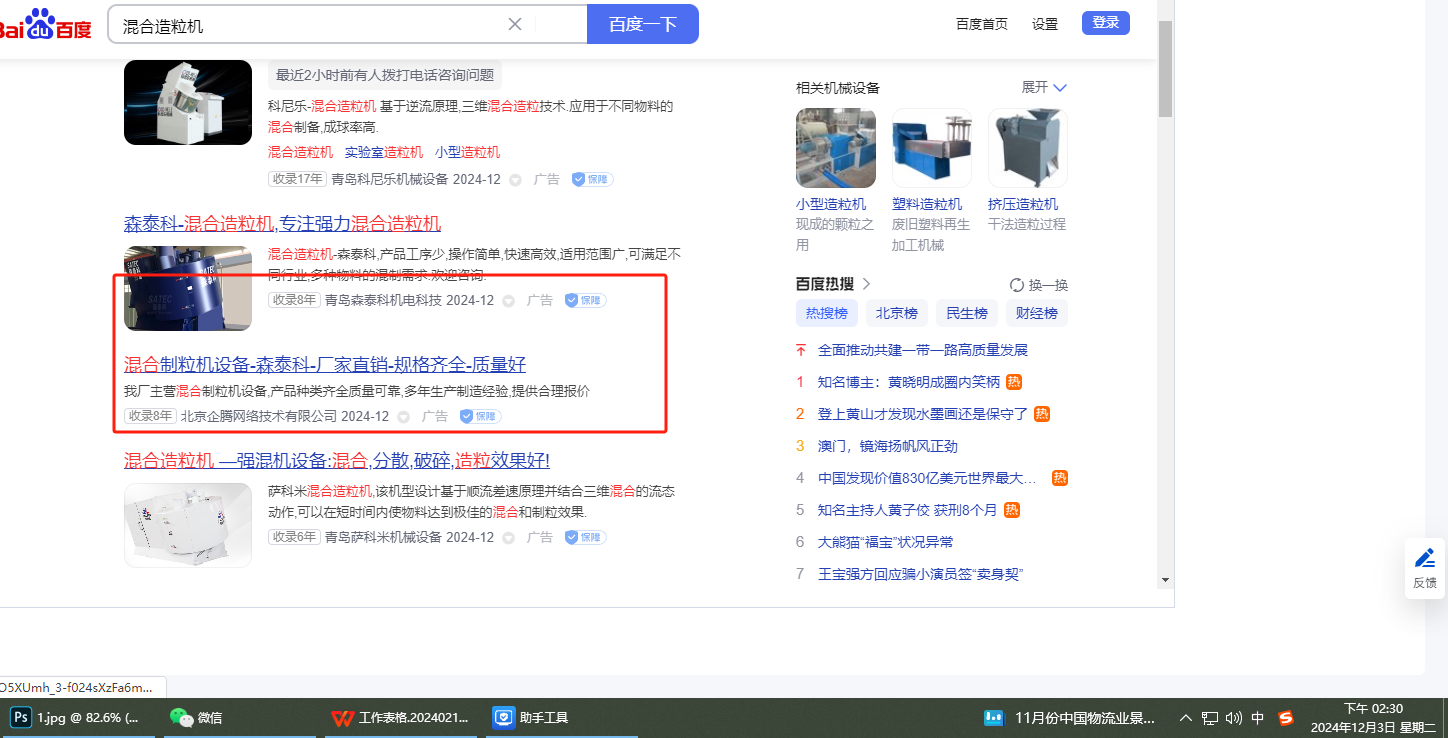The width and height of the screenshot is (1448, 738).
Task: Click the volume icon in the system tray
Action: pyautogui.click(x=1233, y=718)
